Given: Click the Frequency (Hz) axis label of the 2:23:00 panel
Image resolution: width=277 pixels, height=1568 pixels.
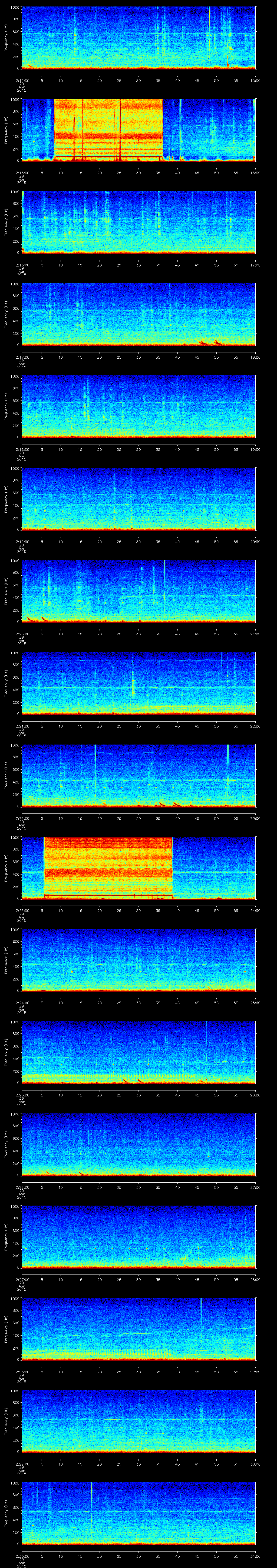Looking at the screenshot, I should [x=6, y=868].
